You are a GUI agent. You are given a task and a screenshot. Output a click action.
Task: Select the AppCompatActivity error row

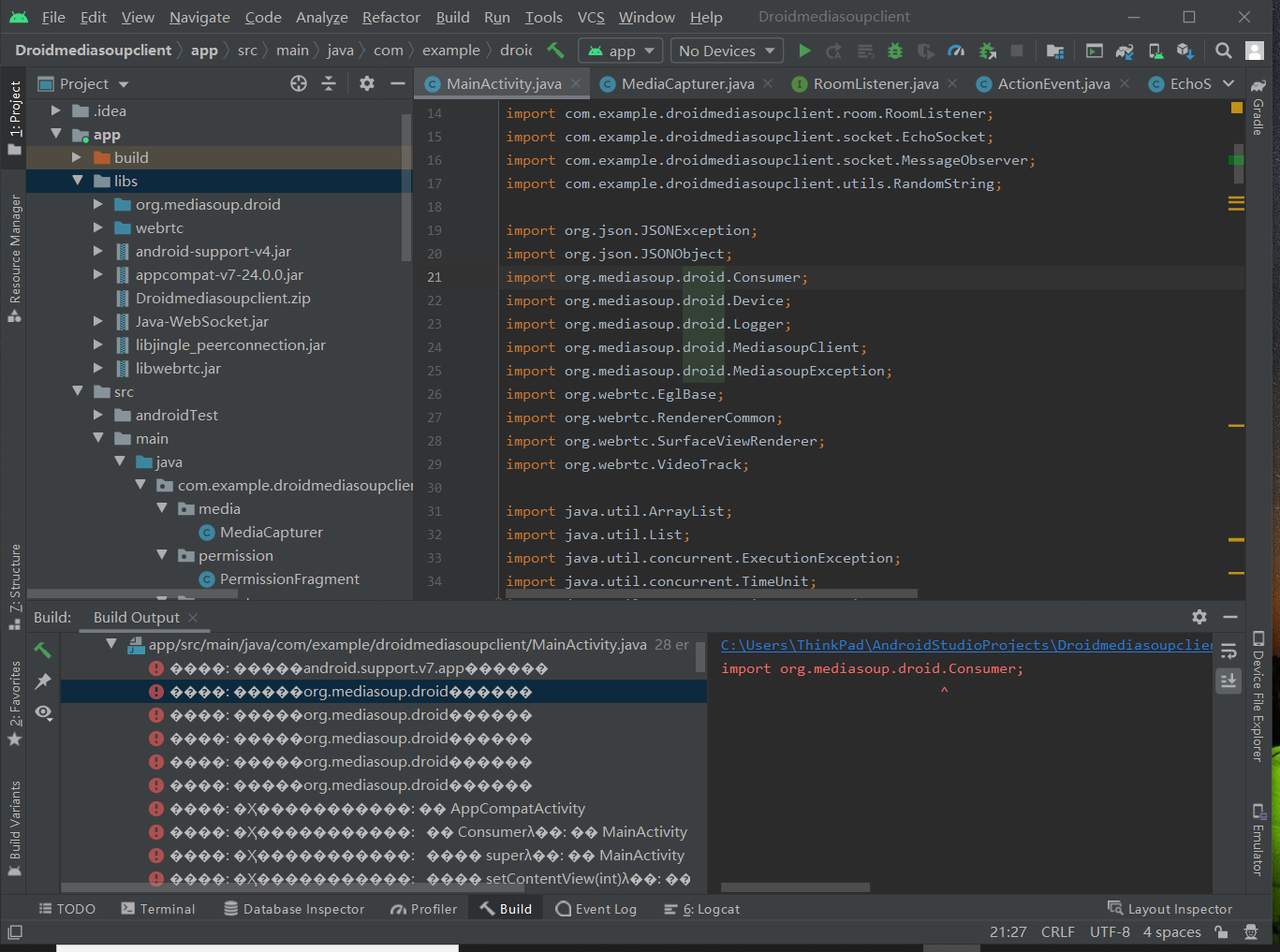384,809
